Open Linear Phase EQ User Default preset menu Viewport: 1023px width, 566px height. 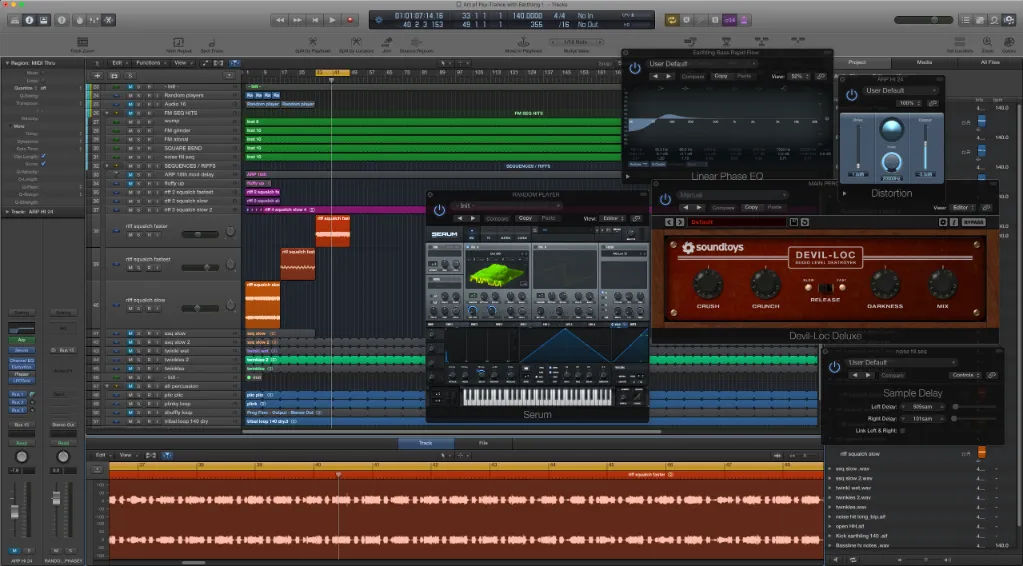[x=702, y=64]
